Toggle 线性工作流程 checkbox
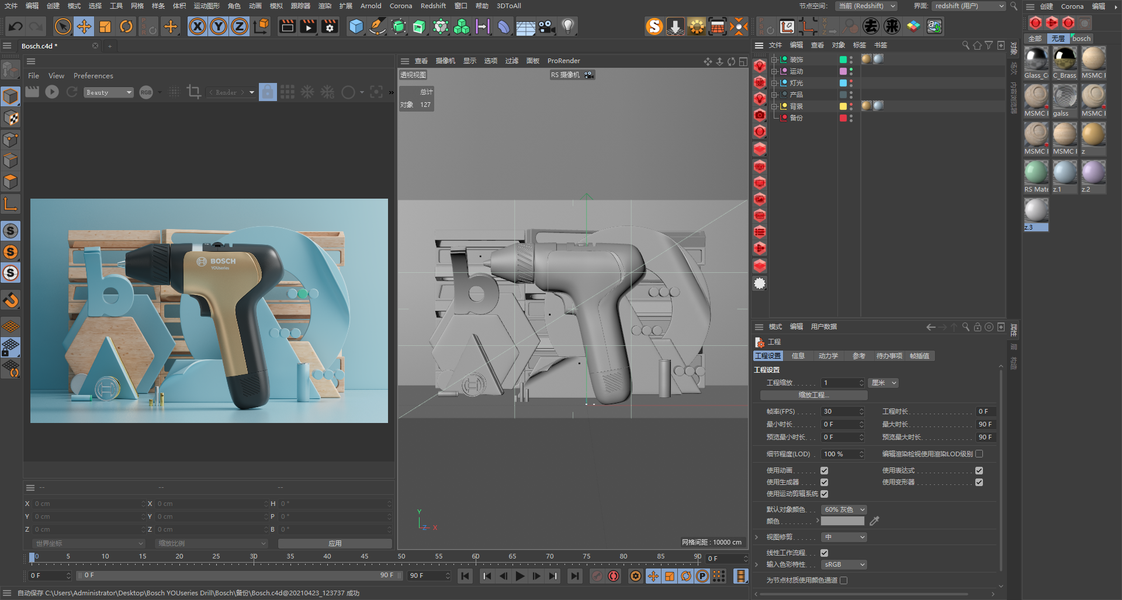Viewport: 1122px width, 600px height. pyautogui.click(x=824, y=553)
